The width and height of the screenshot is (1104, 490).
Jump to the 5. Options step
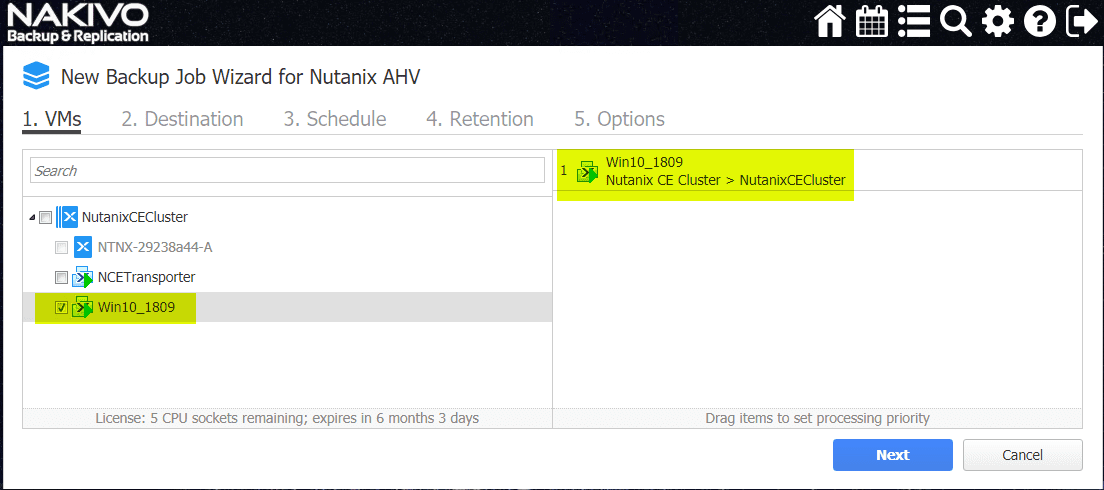pyautogui.click(x=619, y=119)
